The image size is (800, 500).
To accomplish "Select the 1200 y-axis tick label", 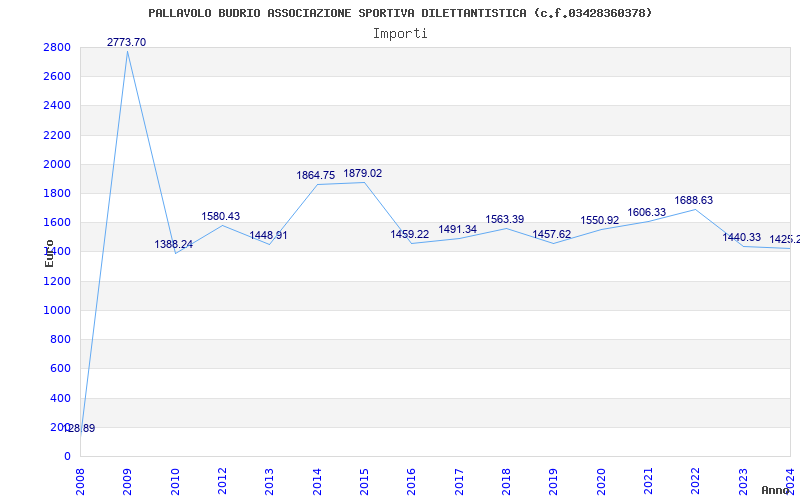I will (x=57, y=281).
